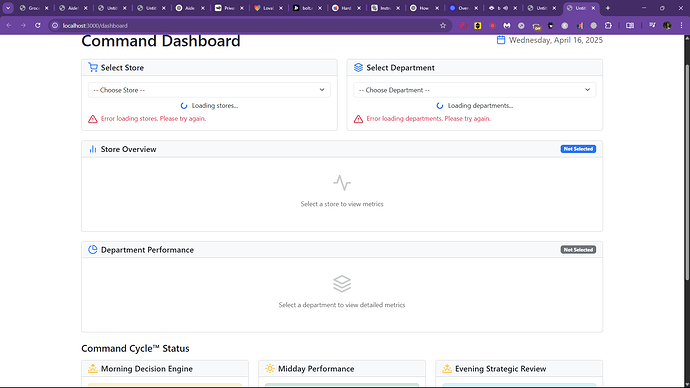Click the stacked layers icon in Department Performance
690x388 pixels.
[342, 284]
